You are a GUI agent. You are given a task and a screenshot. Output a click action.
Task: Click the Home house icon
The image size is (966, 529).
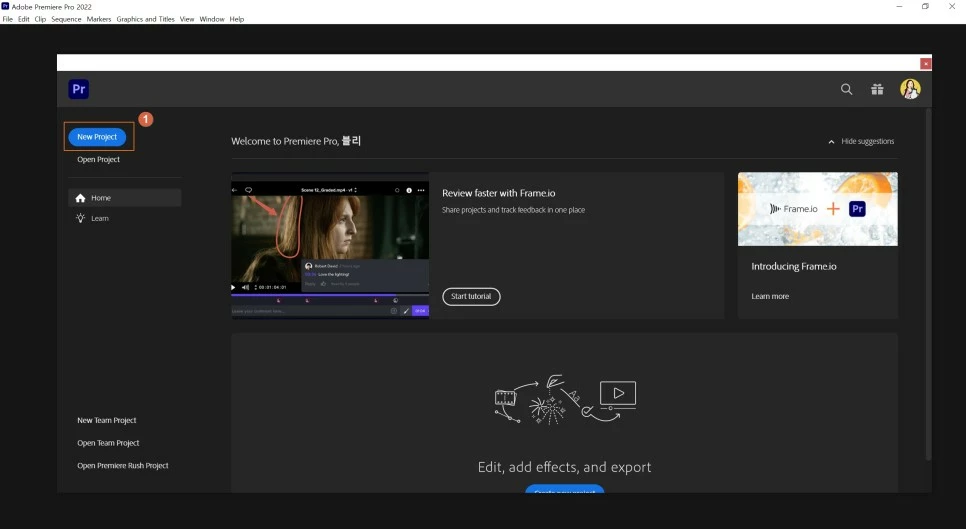[80, 198]
